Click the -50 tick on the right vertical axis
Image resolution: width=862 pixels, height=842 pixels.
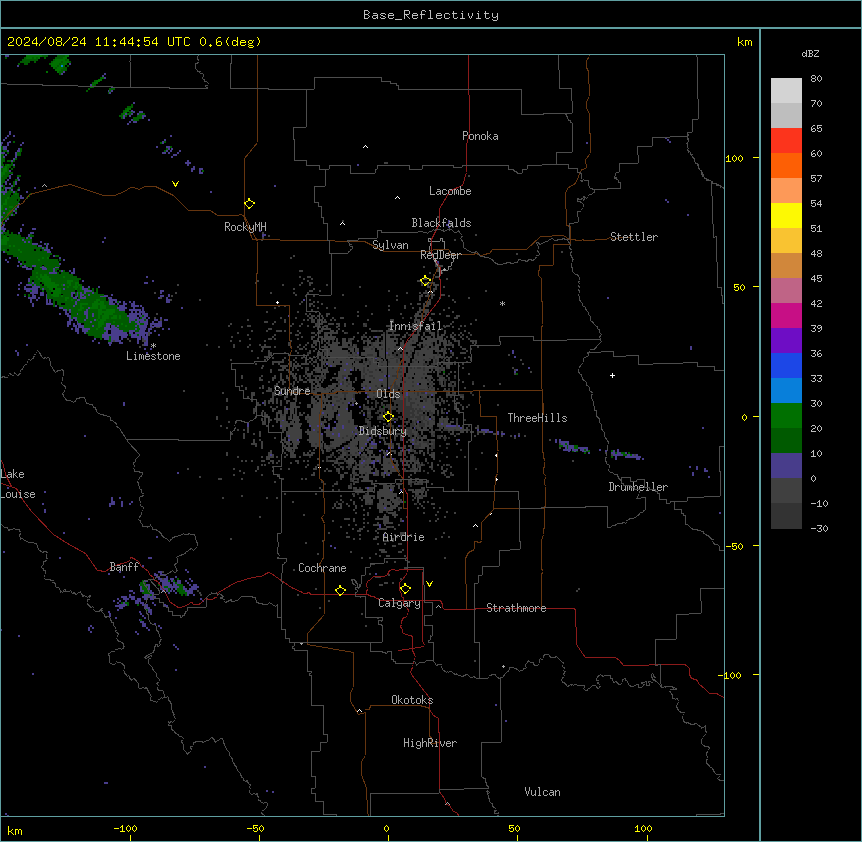click(x=735, y=546)
